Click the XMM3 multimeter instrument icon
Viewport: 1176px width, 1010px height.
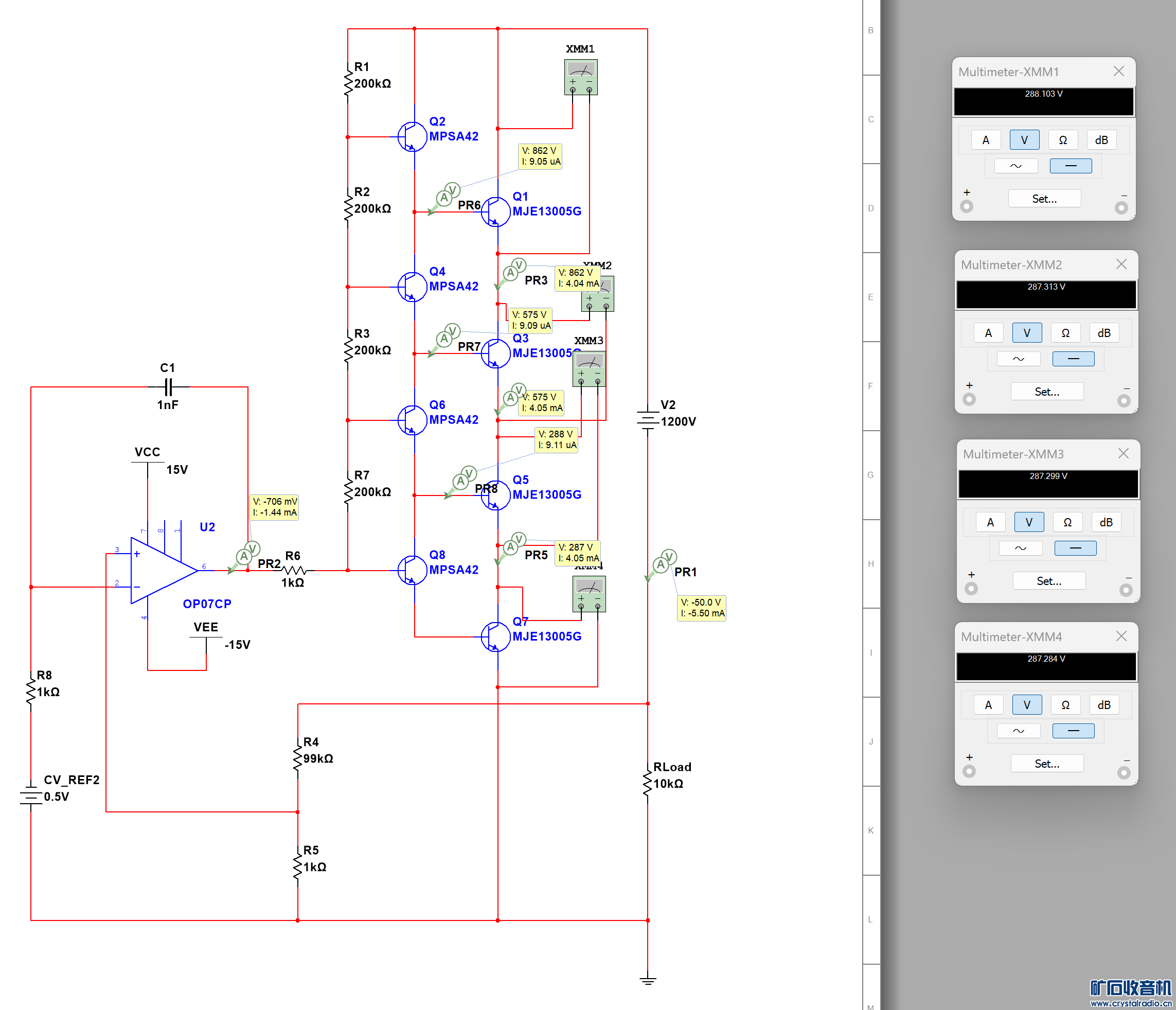click(x=589, y=368)
